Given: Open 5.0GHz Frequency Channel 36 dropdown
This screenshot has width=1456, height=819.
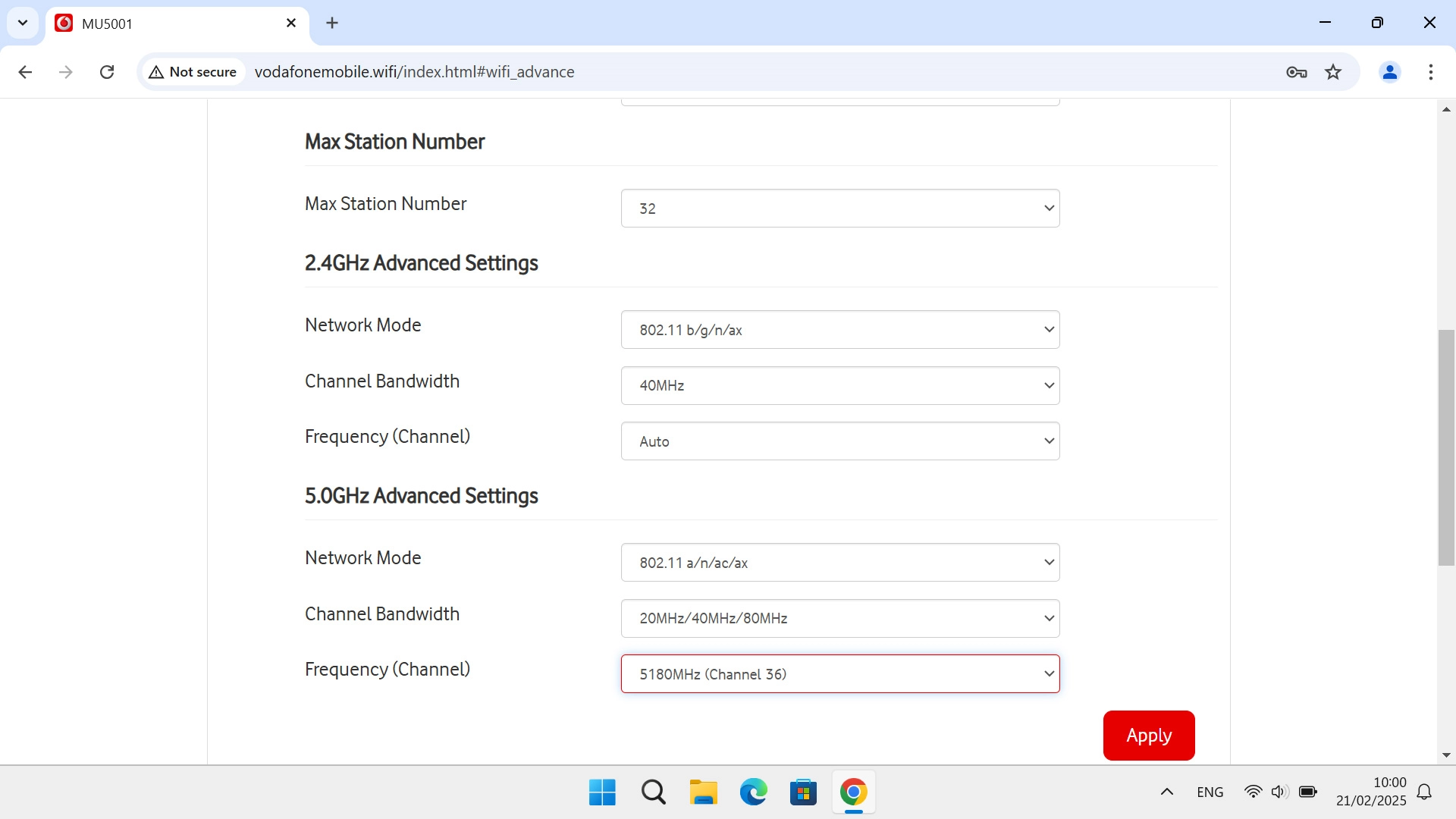Looking at the screenshot, I should [x=839, y=674].
